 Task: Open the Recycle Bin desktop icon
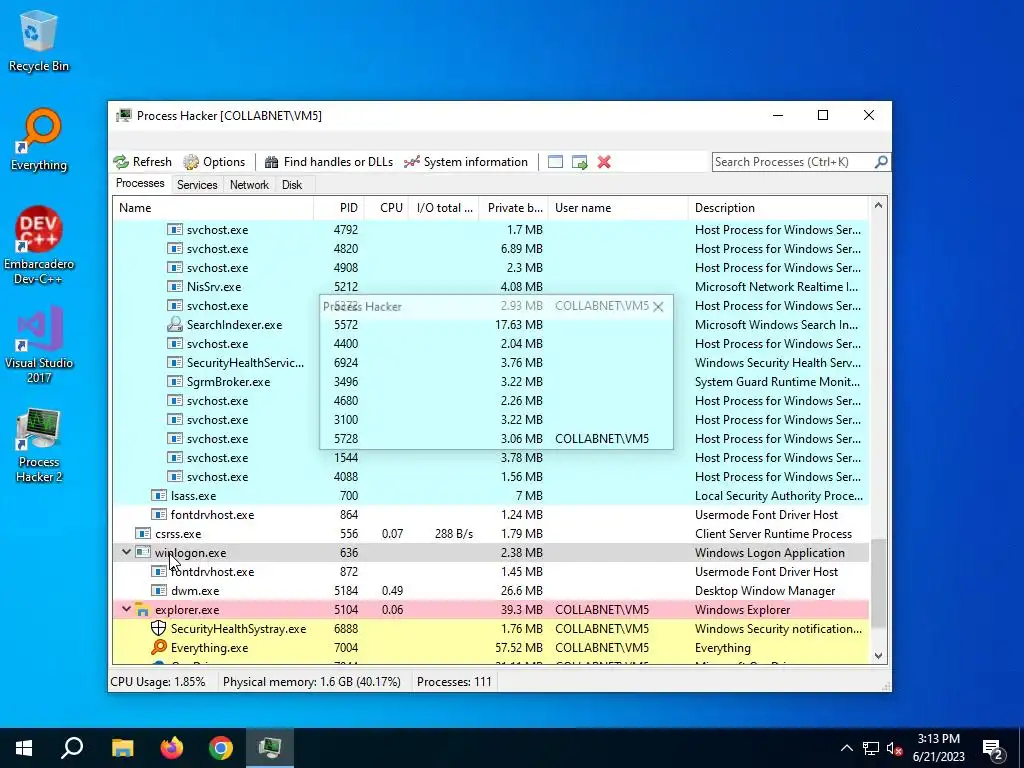pos(39,41)
